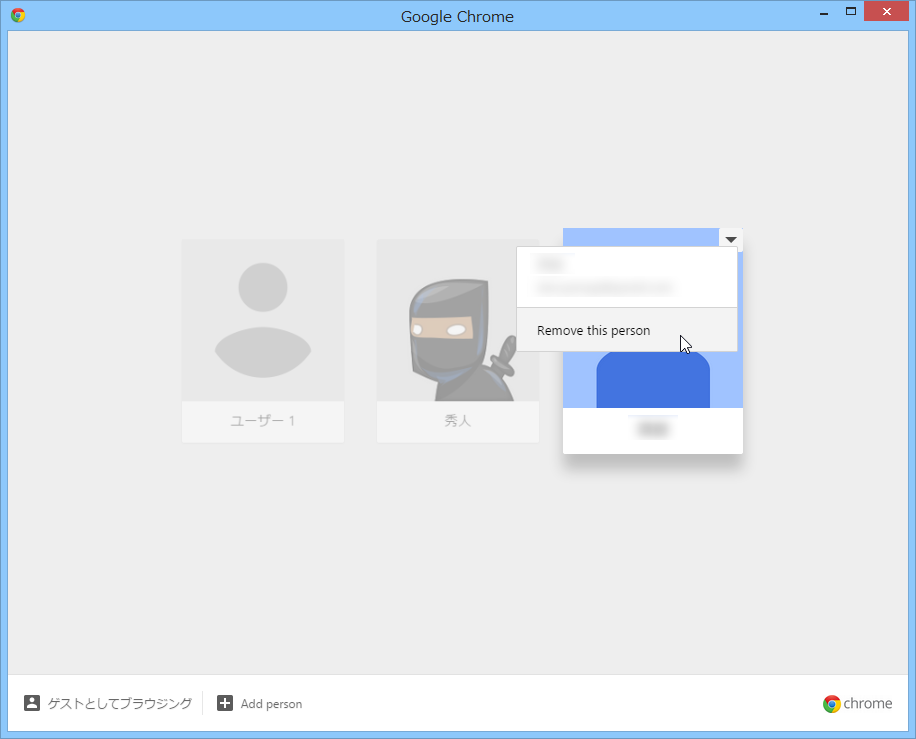916x739 pixels.
Task: Open the ユーザー 1 profile card
Action: click(x=262, y=340)
